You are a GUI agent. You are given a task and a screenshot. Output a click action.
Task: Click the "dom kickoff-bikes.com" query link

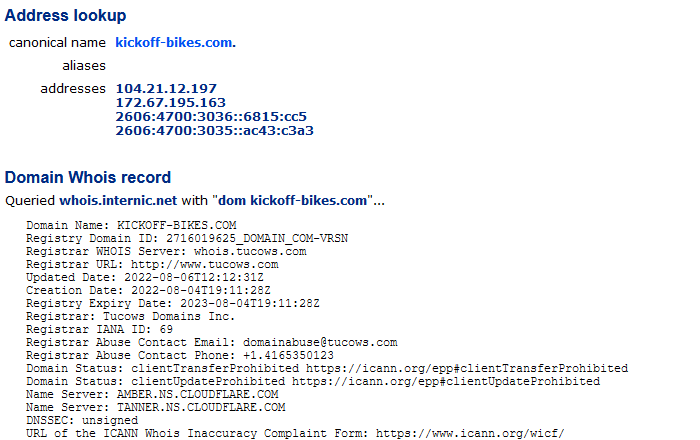tap(292, 200)
